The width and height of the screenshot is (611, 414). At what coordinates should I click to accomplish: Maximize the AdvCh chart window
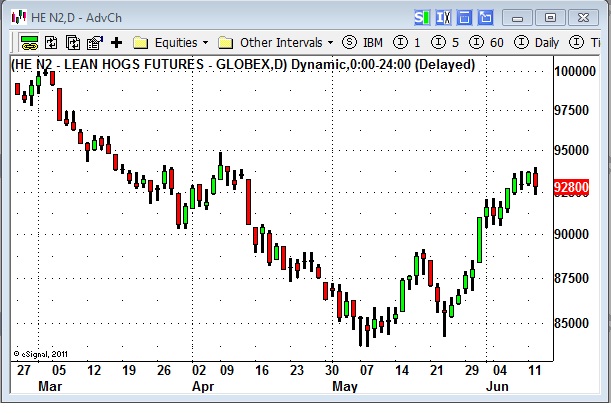pyautogui.click(x=550, y=18)
